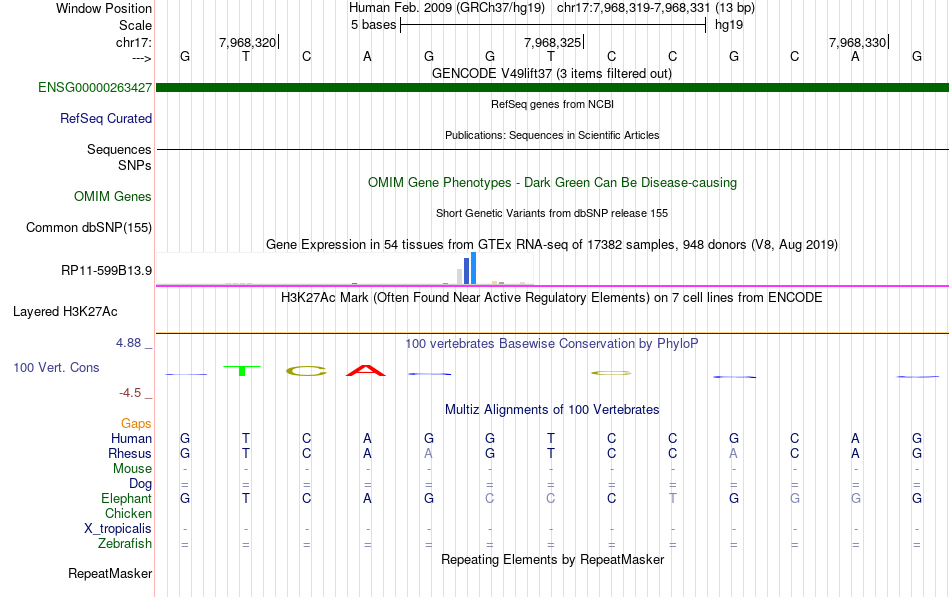The image size is (950, 597).
Task: Click the Sequences label
Action: (119, 150)
